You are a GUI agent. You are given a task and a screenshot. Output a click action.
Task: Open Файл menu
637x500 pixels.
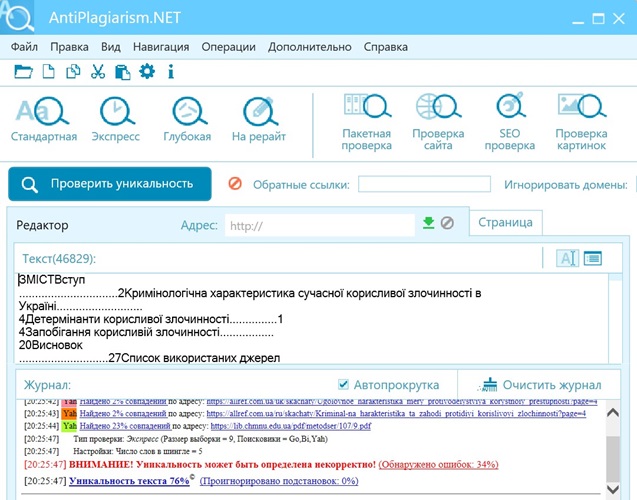[x=24, y=47]
